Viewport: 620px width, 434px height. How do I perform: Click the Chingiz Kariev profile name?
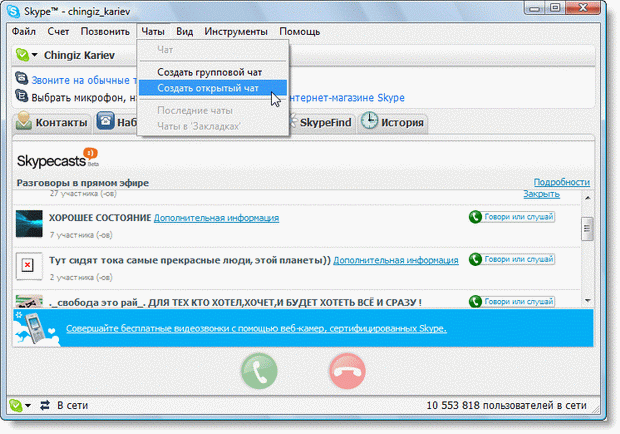[x=79, y=55]
